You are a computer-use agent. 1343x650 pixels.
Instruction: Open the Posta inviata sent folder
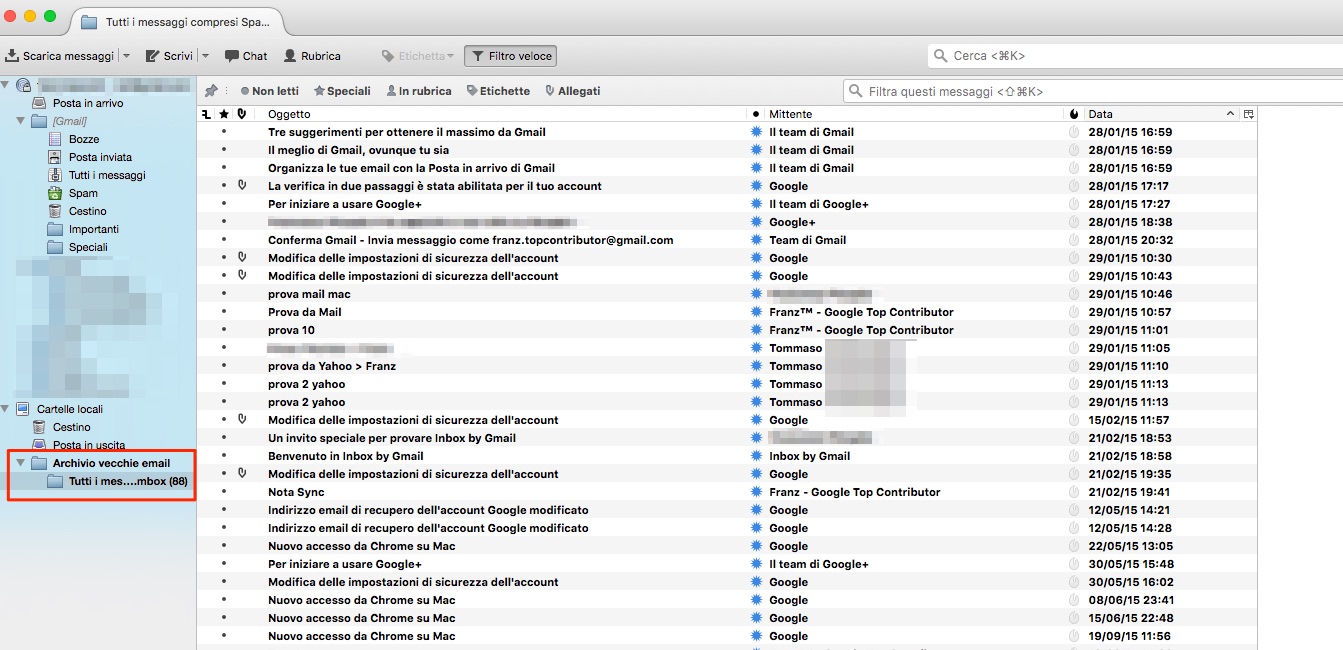tap(100, 157)
